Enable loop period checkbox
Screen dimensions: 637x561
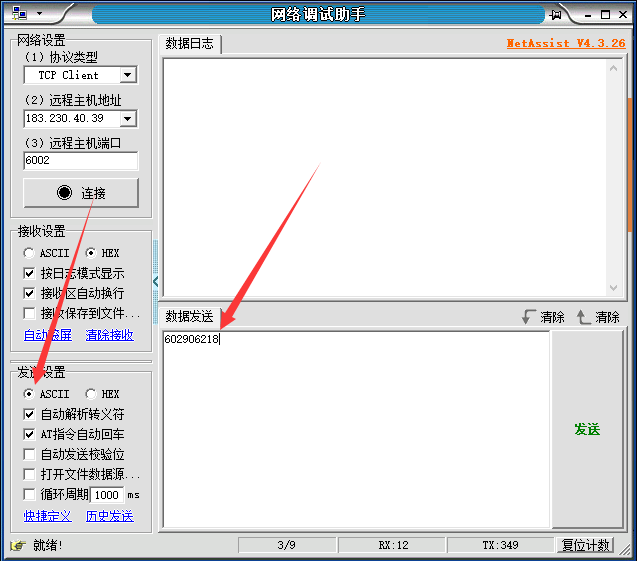point(29,494)
